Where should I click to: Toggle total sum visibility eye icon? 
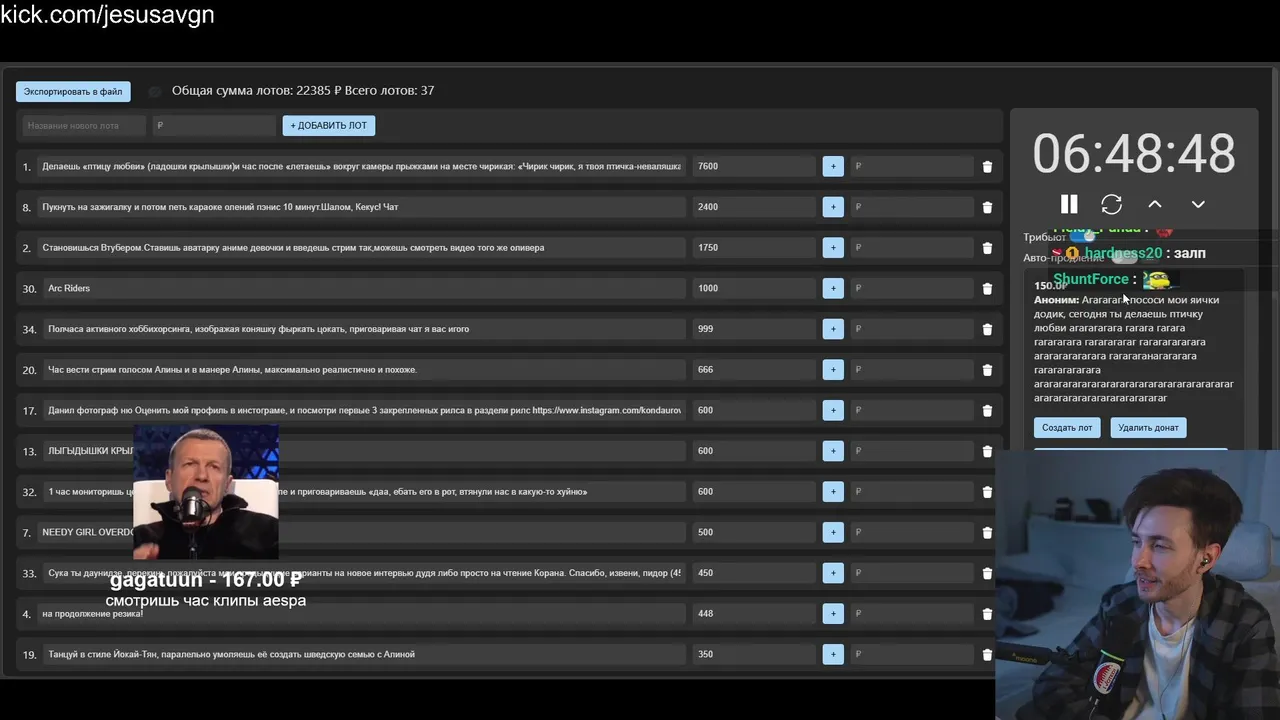tap(155, 91)
